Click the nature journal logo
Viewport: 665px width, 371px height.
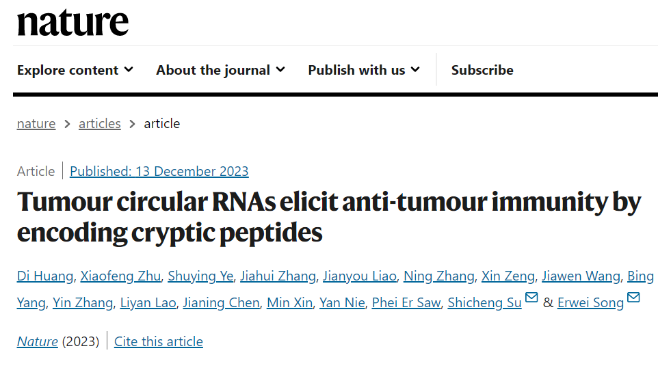pos(73,22)
